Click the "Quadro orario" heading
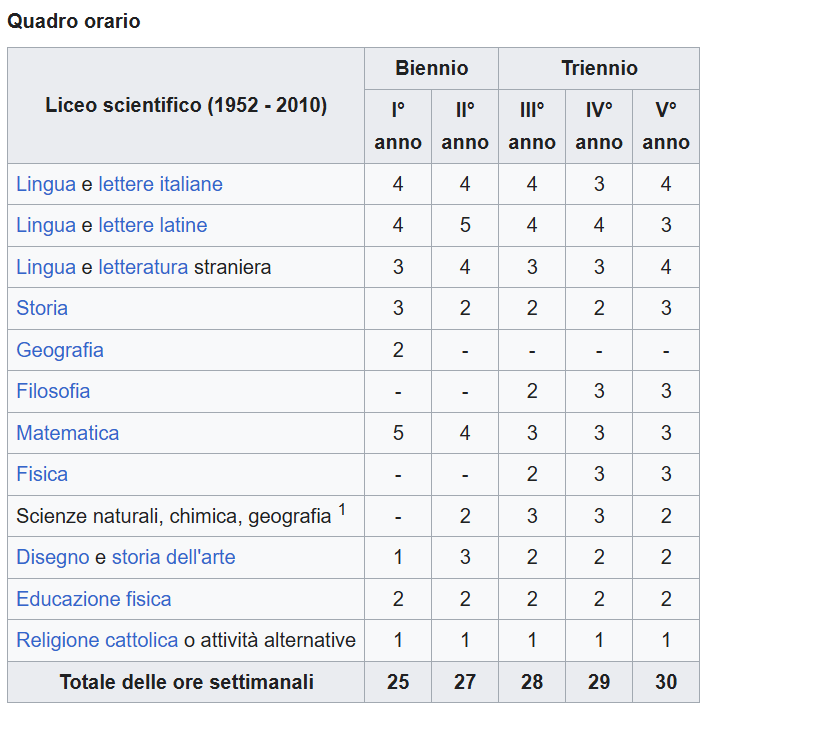The width and height of the screenshot is (817, 737). [74, 21]
